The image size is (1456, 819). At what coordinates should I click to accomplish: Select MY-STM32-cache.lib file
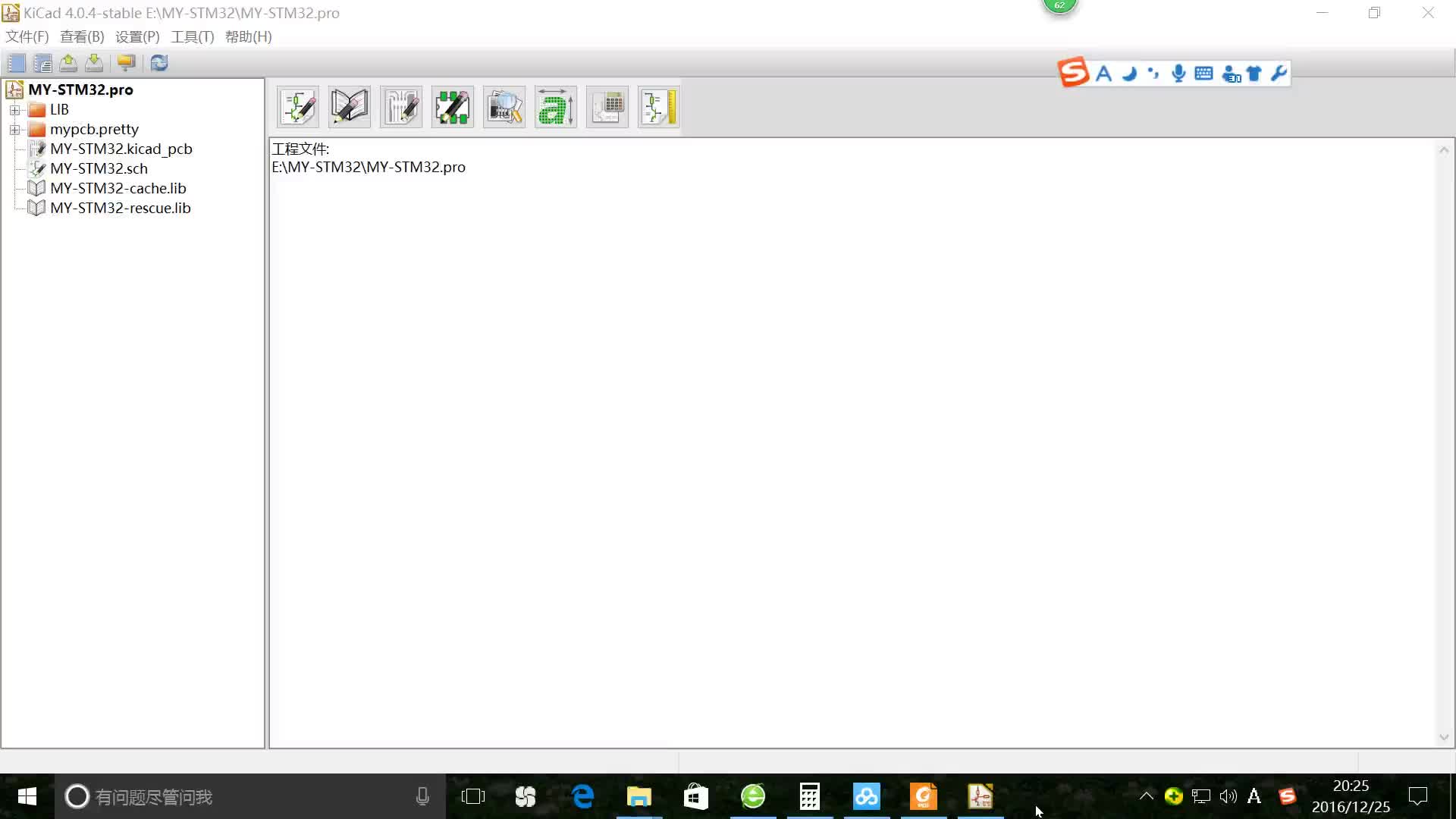[x=118, y=188]
